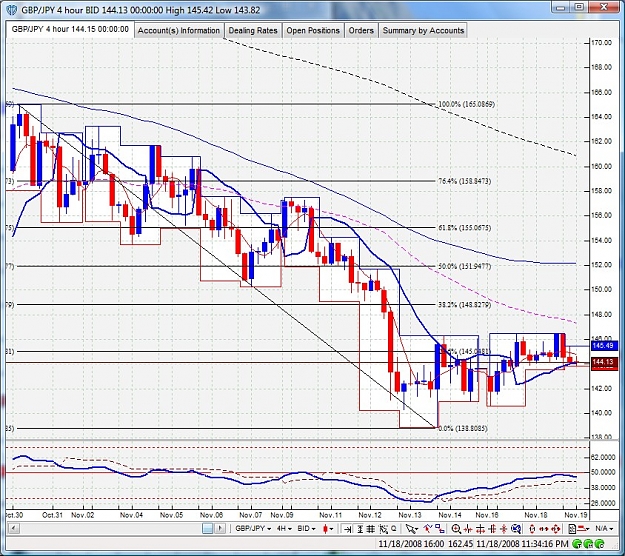
Task: Click the 61.8% (155.0675) Fibonacci label
Action: point(464,228)
